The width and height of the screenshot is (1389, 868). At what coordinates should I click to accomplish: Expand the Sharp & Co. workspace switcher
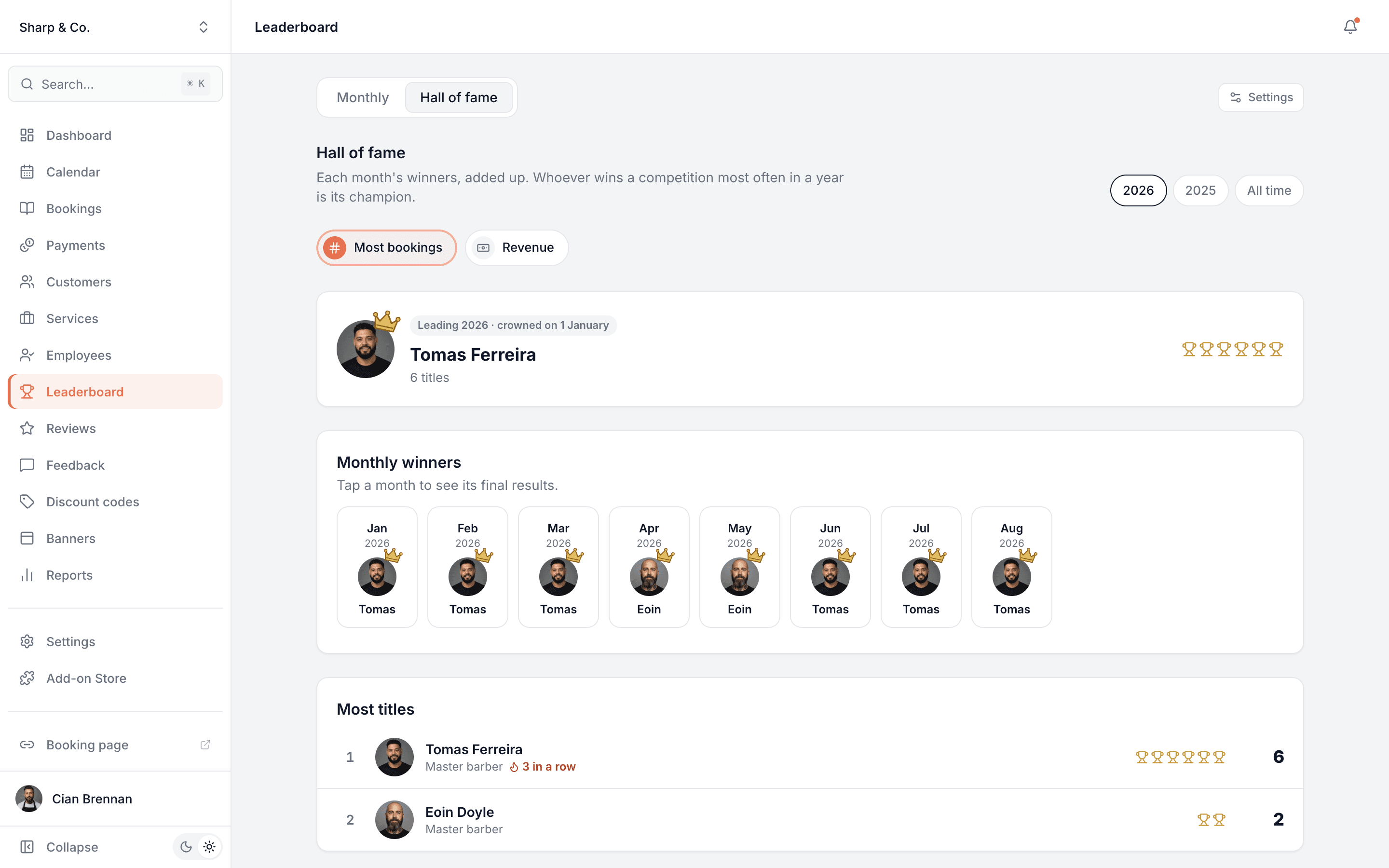pyautogui.click(x=115, y=27)
